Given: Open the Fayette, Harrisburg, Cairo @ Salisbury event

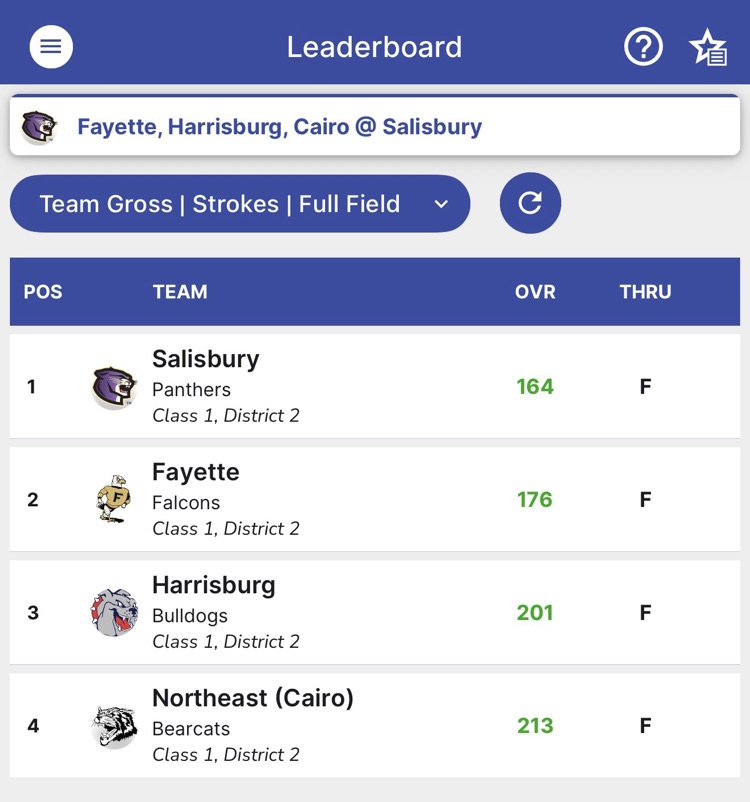Looking at the screenshot, I should coord(280,127).
